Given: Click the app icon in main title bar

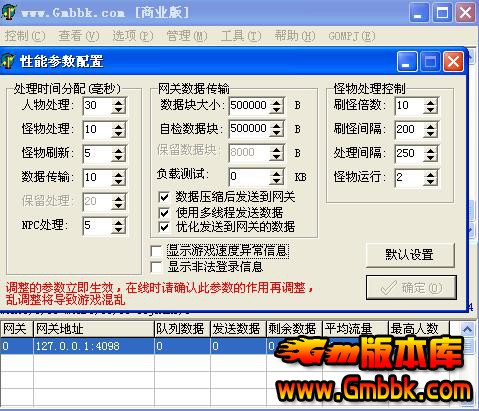Looking at the screenshot, I should [9, 13].
